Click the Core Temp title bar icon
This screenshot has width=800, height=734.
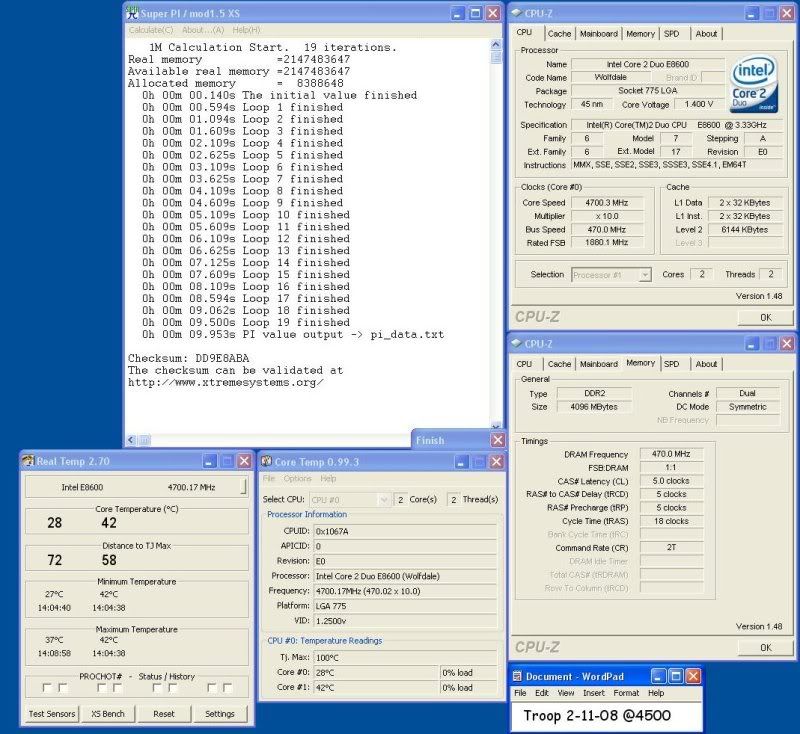tap(266, 460)
